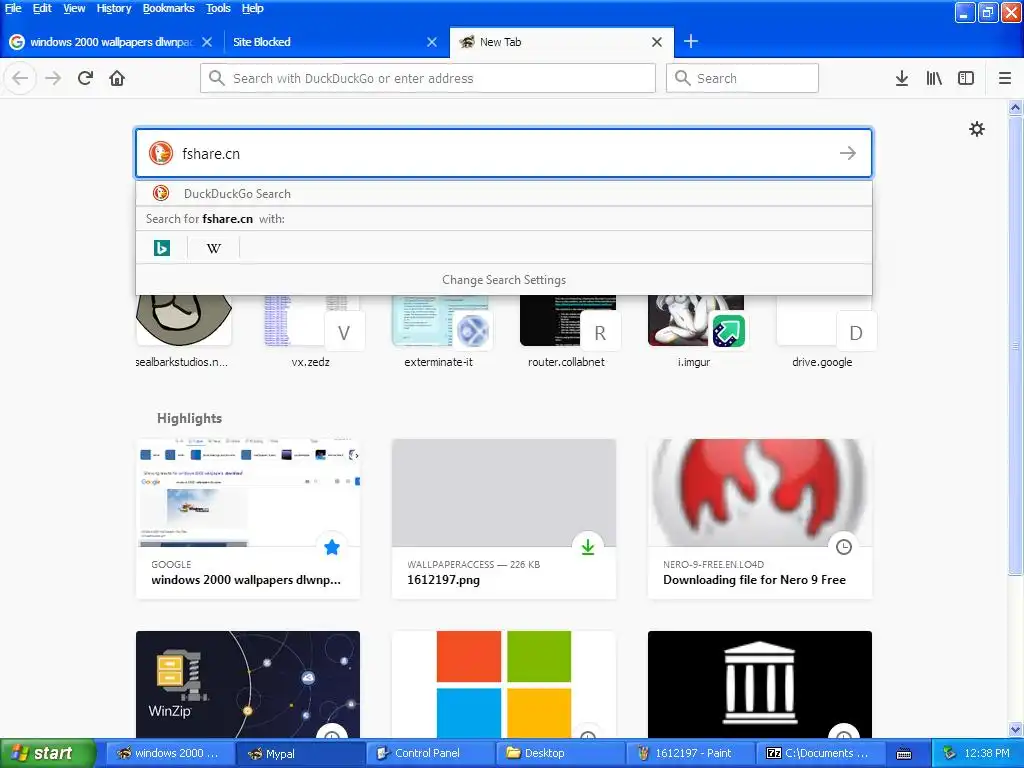Viewport: 1024px width, 768px height.
Task: Click the forward navigation arrow
Action: pyautogui.click(x=53, y=78)
